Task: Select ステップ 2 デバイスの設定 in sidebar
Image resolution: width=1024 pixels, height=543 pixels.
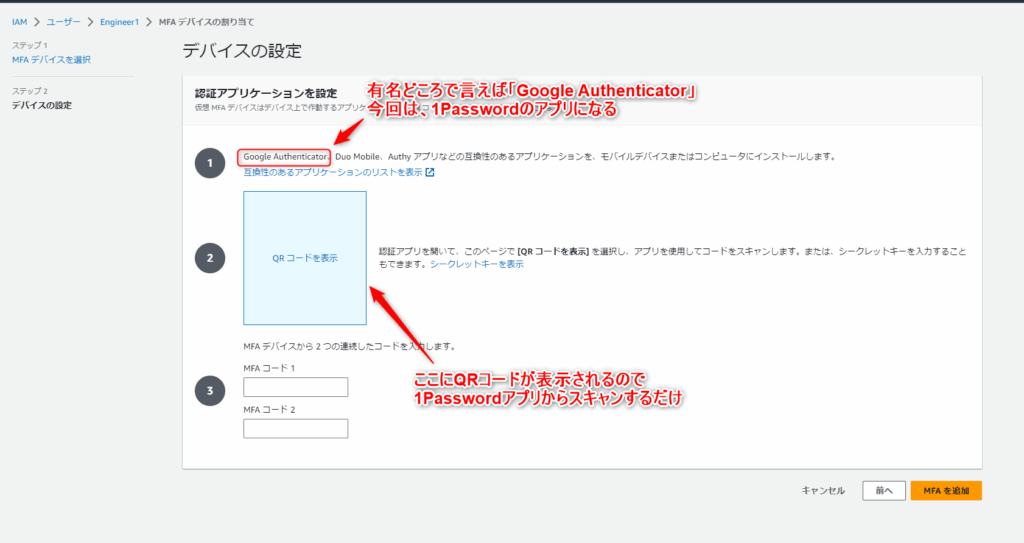Action: point(42,105)
